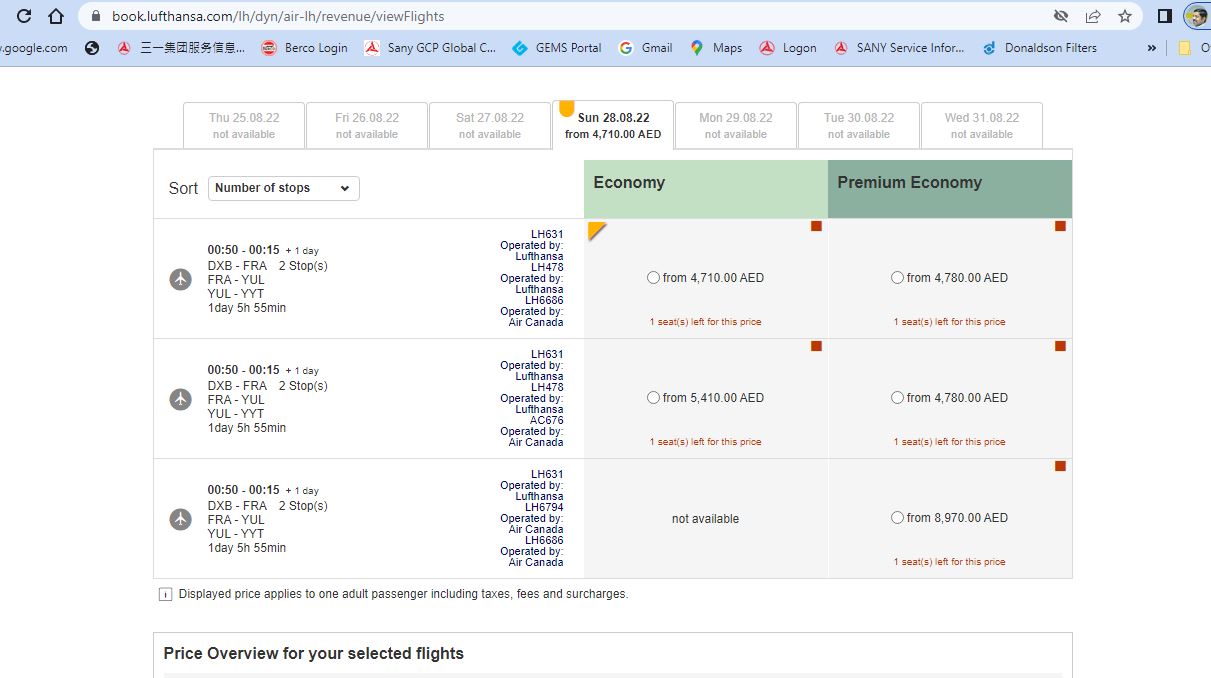Select the Wed 31.08.22 date tab
This screenshot has width=1211, height=678.
click(x=981, y=125)
